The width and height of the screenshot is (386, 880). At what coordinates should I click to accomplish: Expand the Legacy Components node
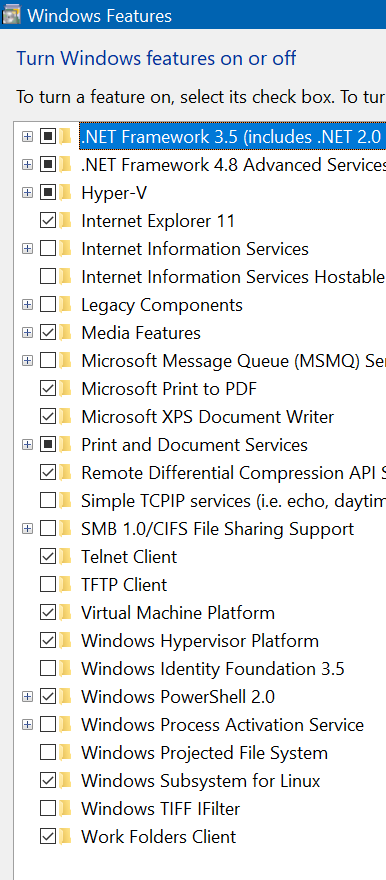(27, 305)
